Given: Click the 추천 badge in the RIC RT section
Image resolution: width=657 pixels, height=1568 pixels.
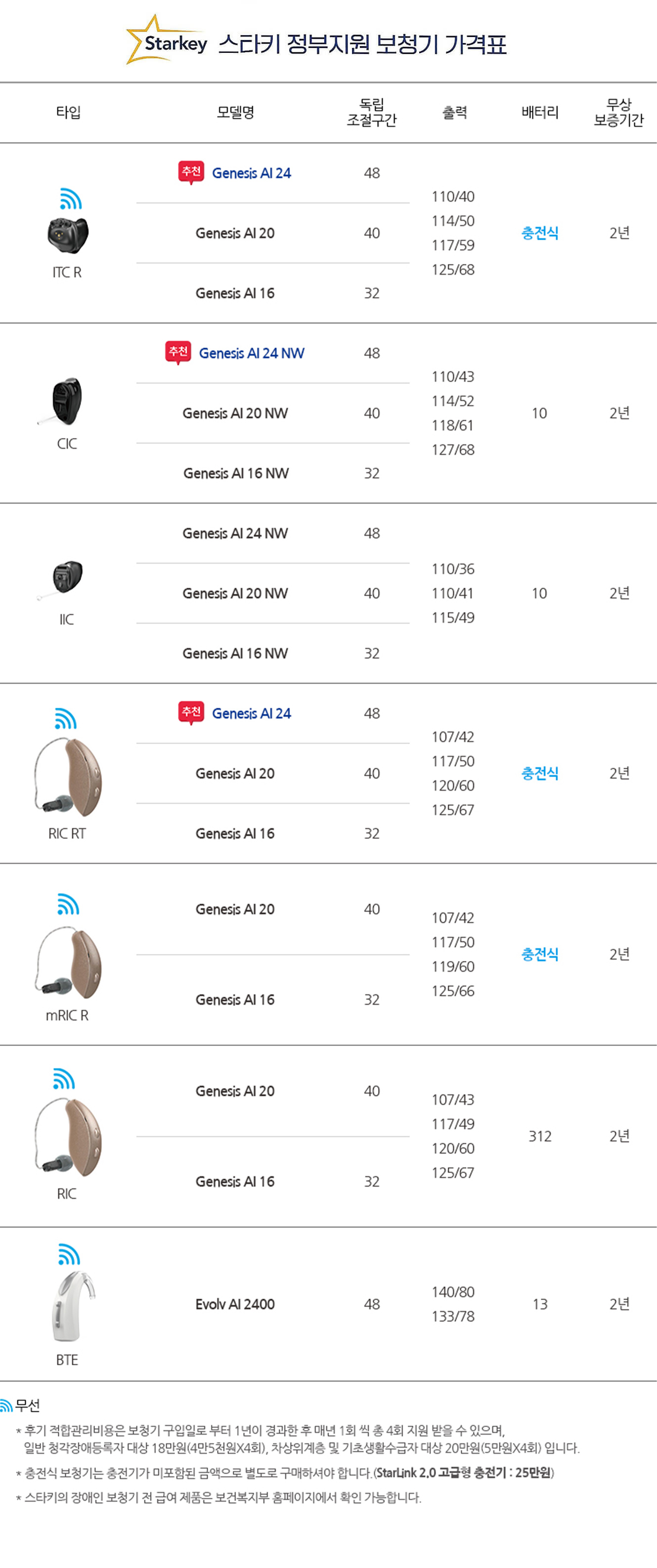Looking at the screenshot, I should coord(191,713).
